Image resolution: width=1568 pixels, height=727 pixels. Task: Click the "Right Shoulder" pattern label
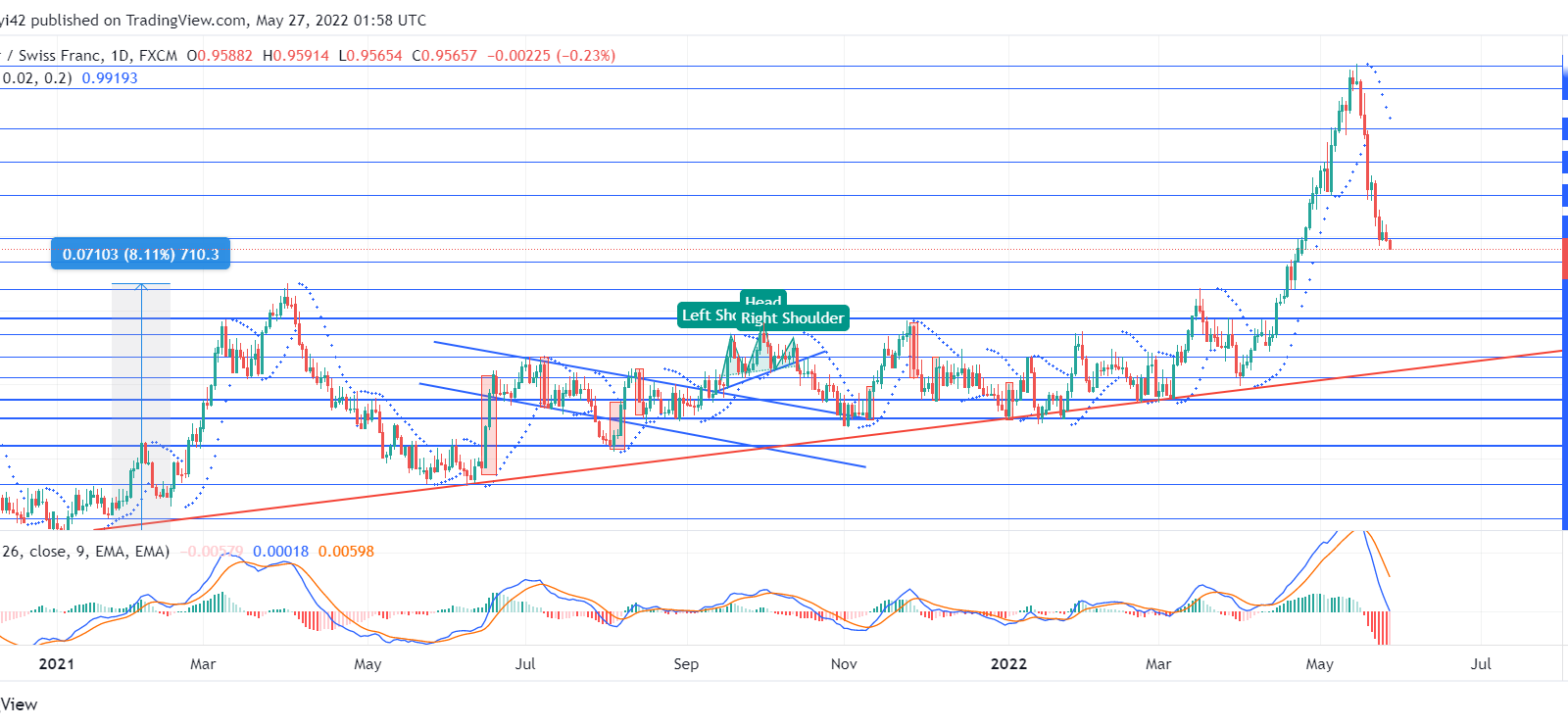[x=792, y=317]
